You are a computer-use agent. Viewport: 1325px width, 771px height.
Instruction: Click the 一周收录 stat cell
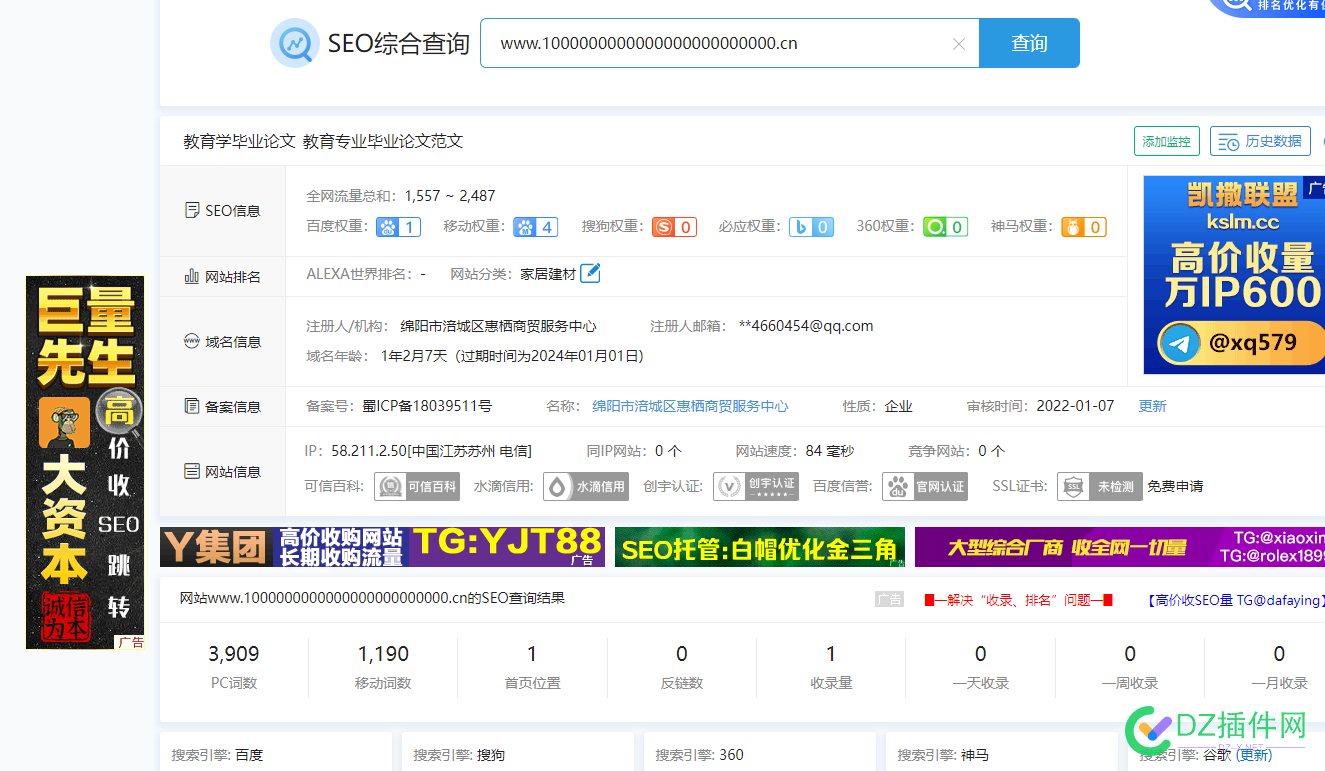[1130, 667]
